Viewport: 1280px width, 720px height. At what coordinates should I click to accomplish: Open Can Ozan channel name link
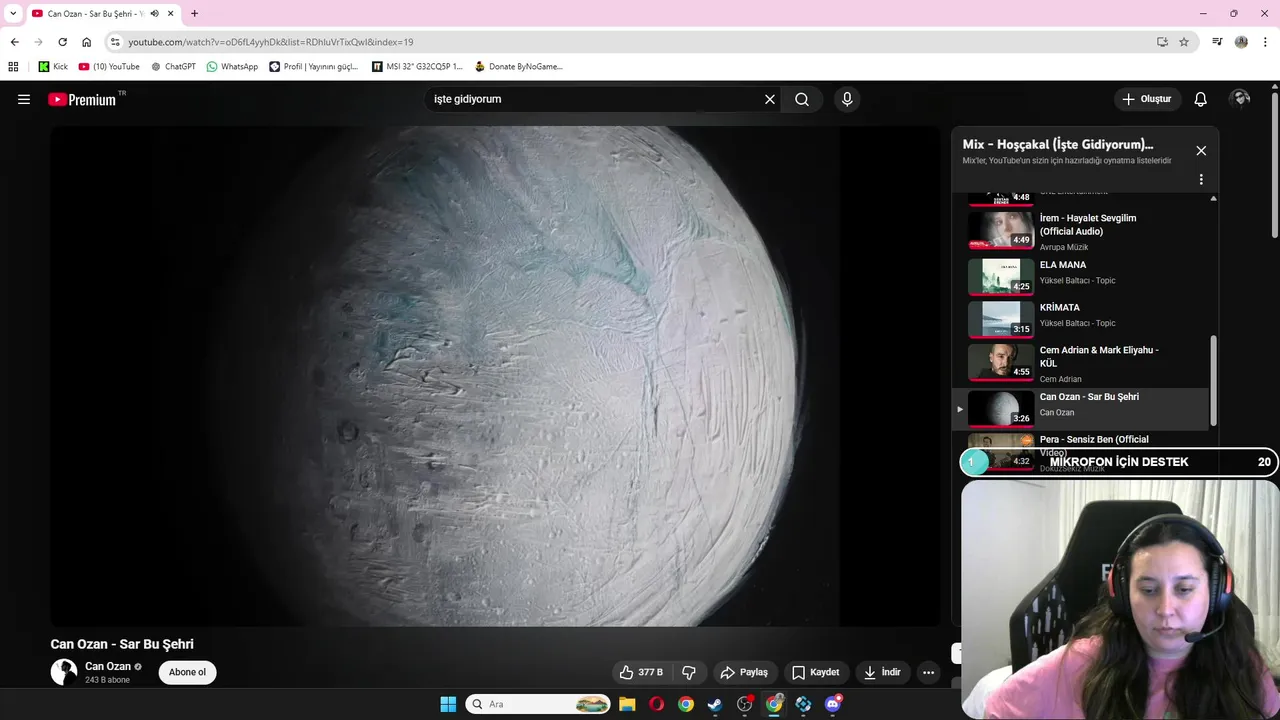click(108, 666)
